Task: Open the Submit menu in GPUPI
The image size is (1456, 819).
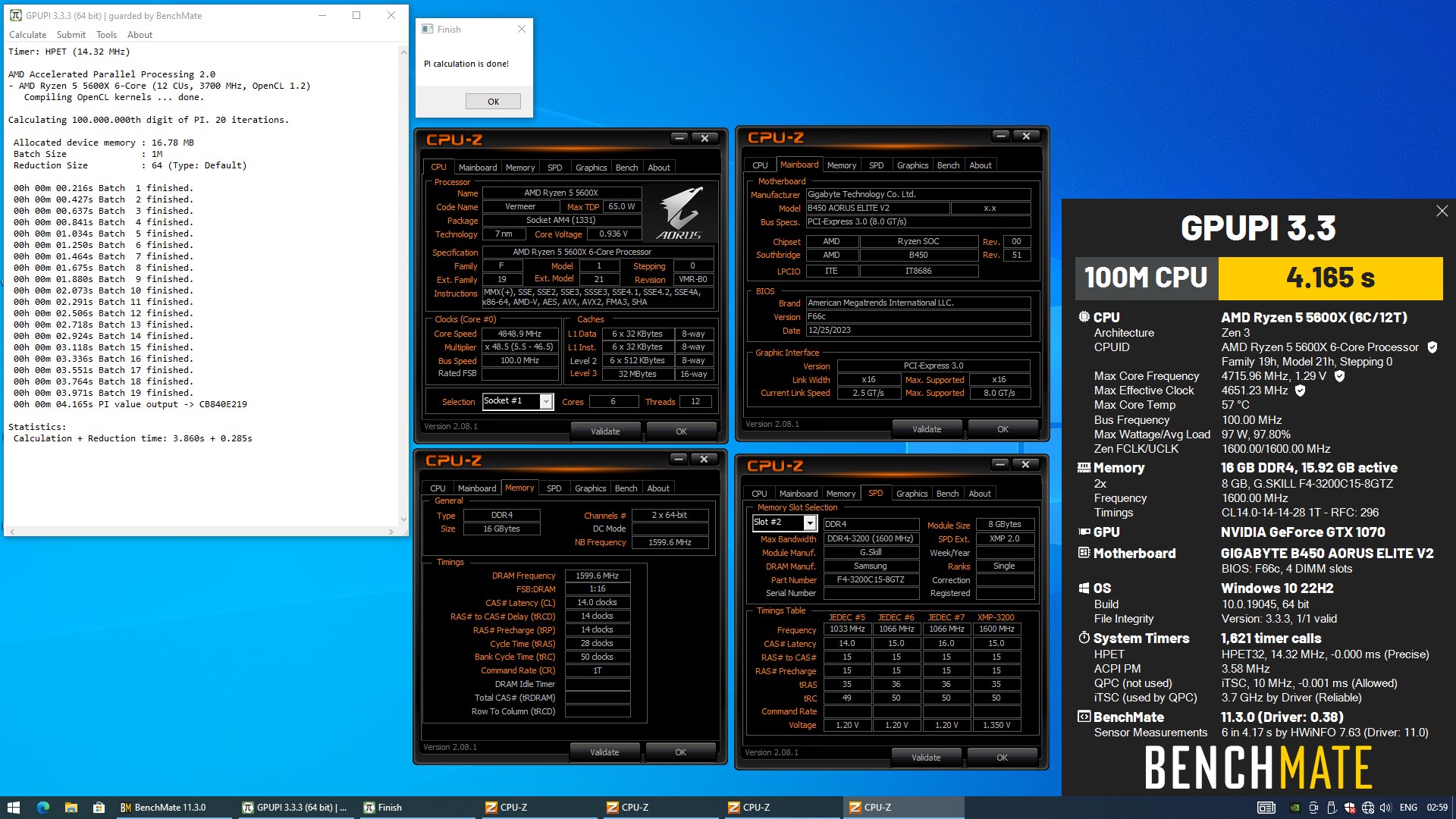Action: (71, 35)
